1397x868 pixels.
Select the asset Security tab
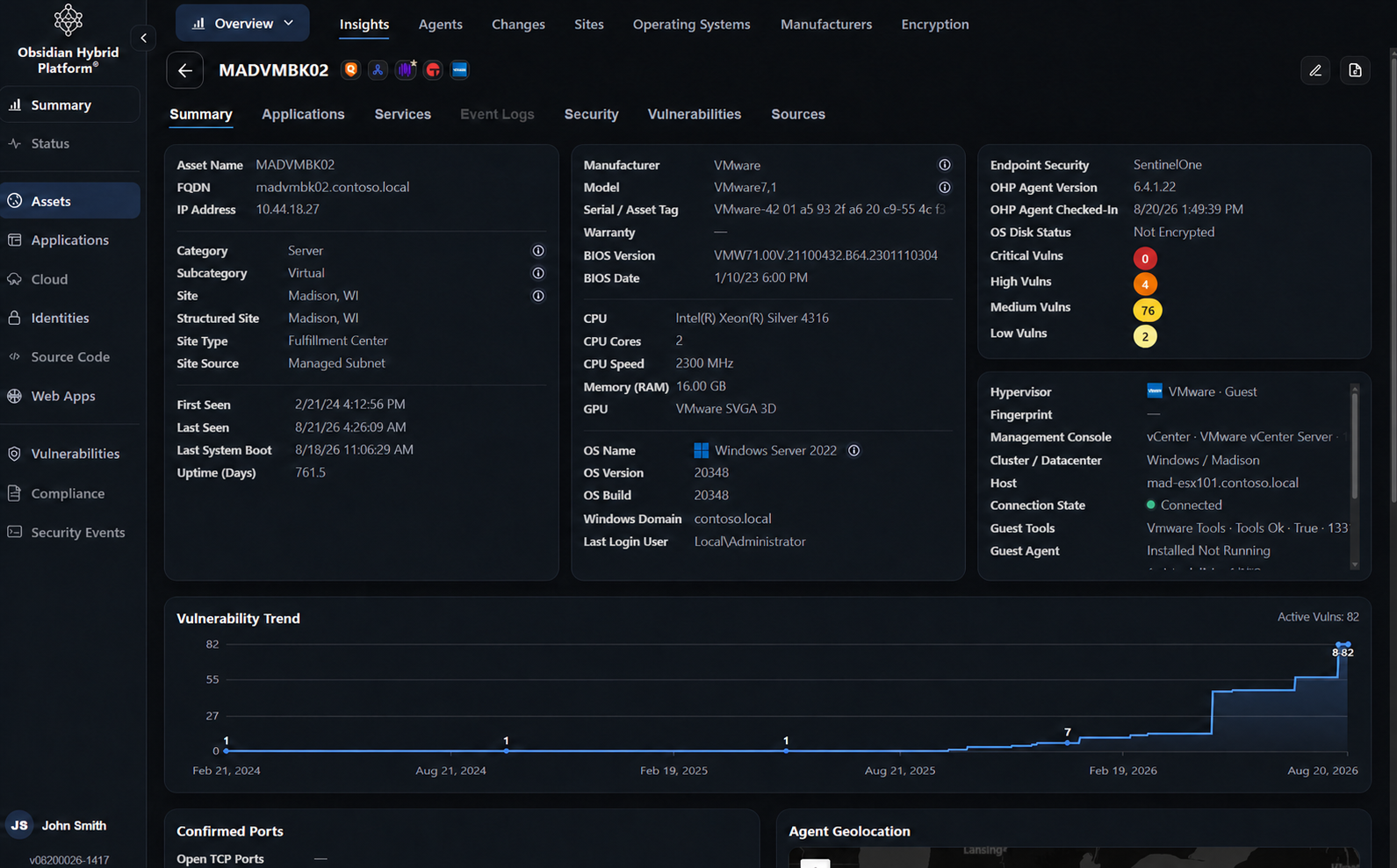(x=592, y=114)
